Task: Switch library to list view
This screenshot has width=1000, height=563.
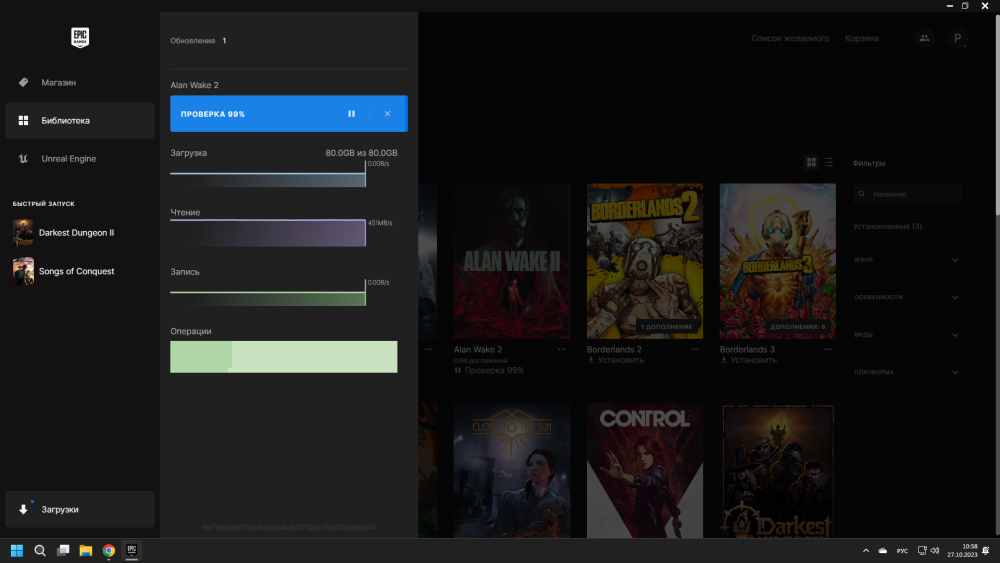Action: (x=828, y=162)
